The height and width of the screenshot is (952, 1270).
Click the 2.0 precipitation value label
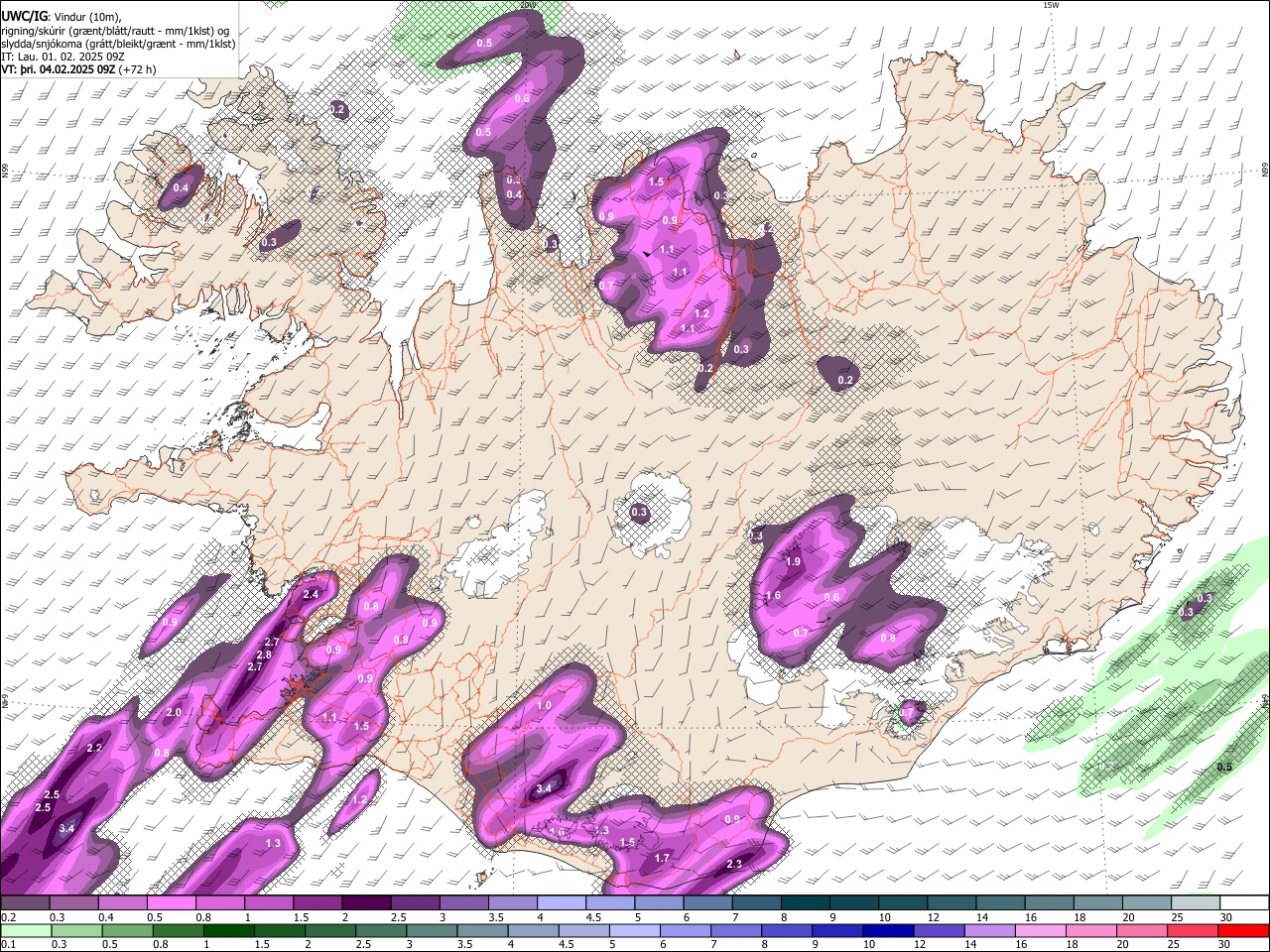(x=174, y=712)
